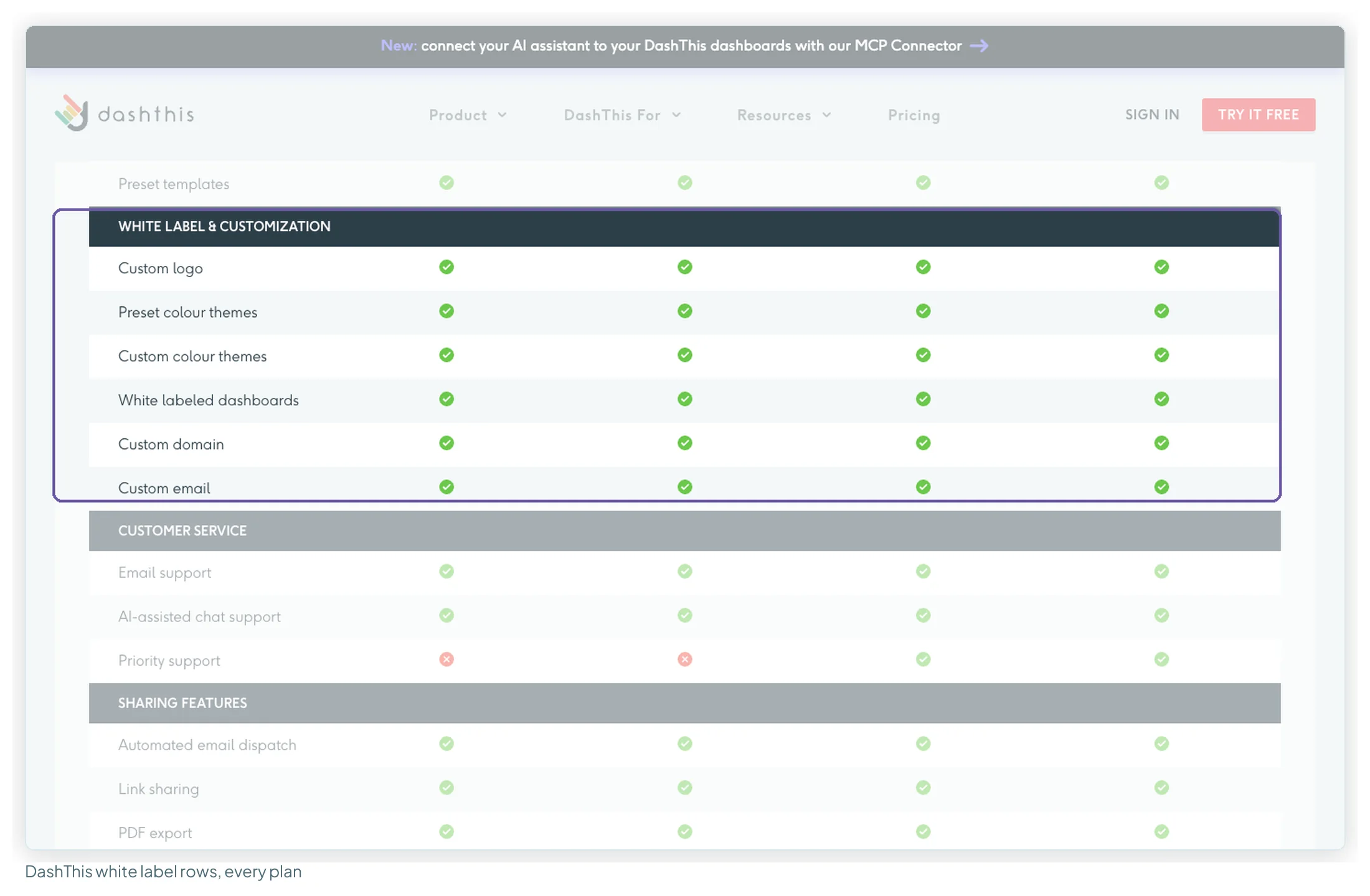Click the second-plan red X for Priority support
The width and height of the screenshot is (1370, 896).
(685, 659)
